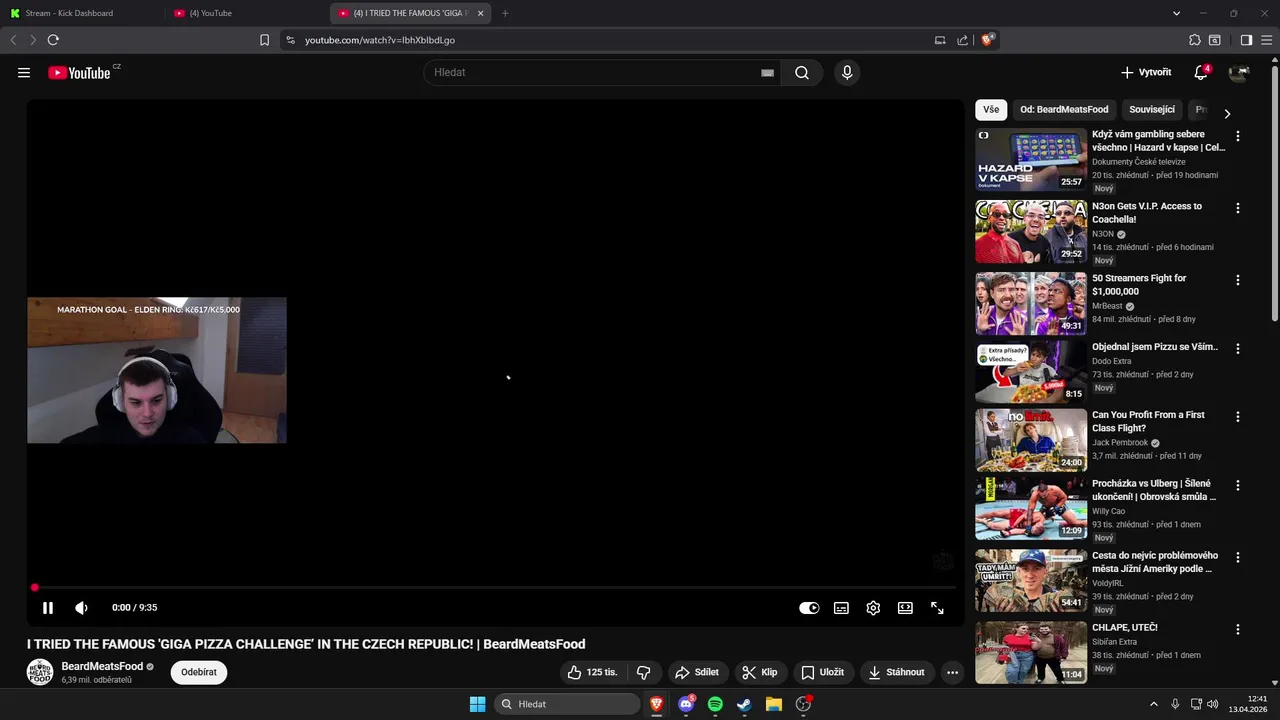Reload the page
Screen dimensions: 1280x720
pyautogui.click(x=53, y=40)
